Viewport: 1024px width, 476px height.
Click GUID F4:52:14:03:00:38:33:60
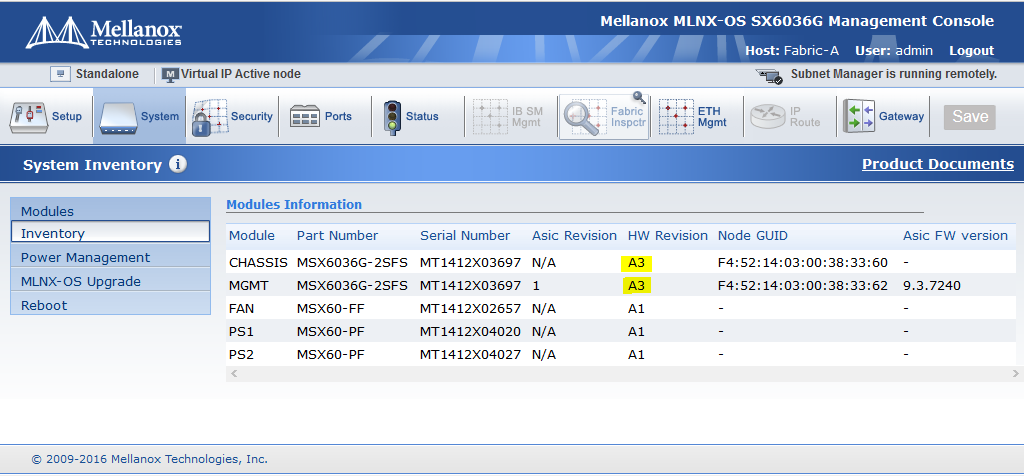(x=803, y=263)
